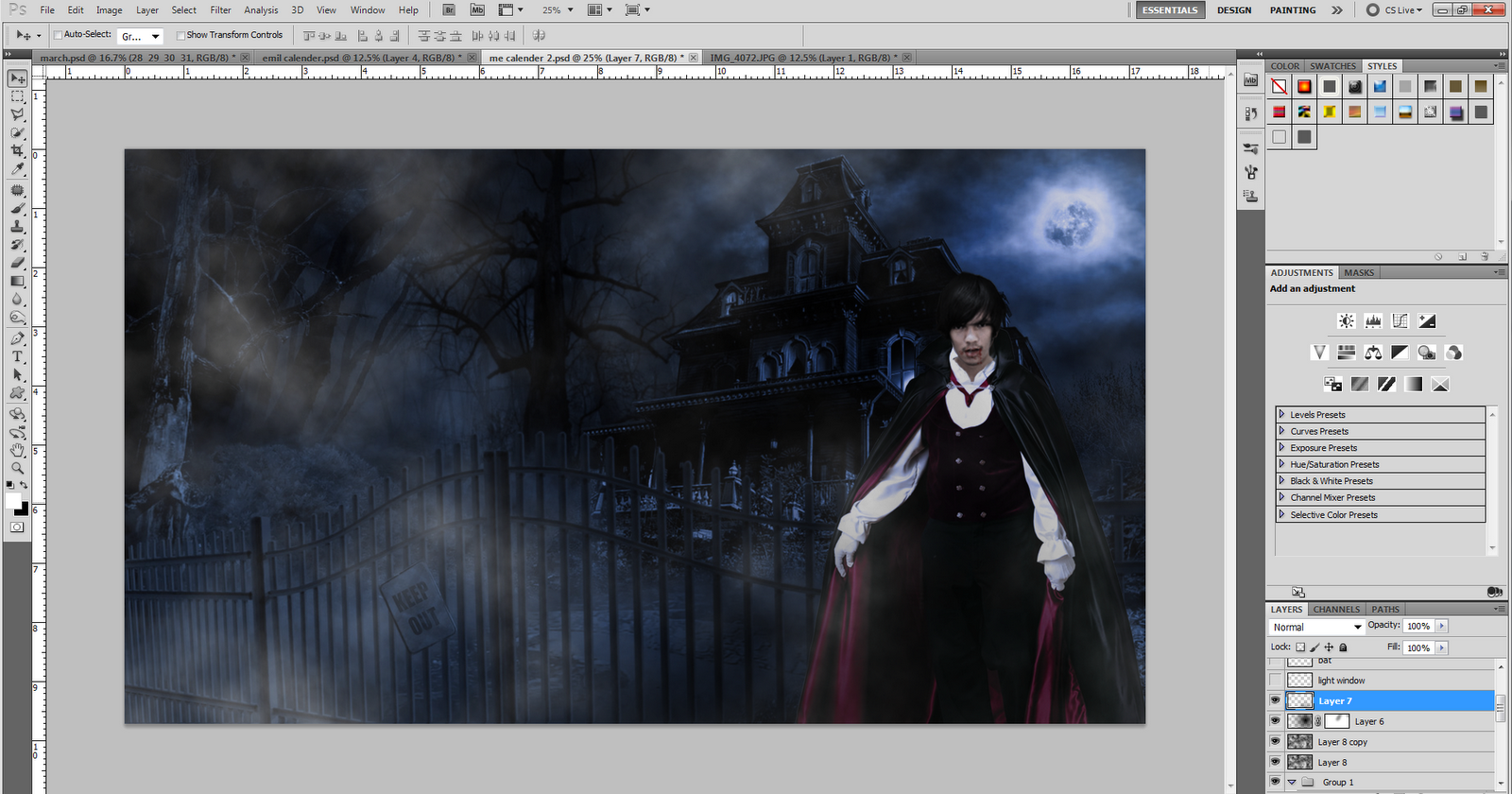The width and height of the screenshot is (1512, 794).
Task: Select the Eraser tool
Action: tap(17, 263)
